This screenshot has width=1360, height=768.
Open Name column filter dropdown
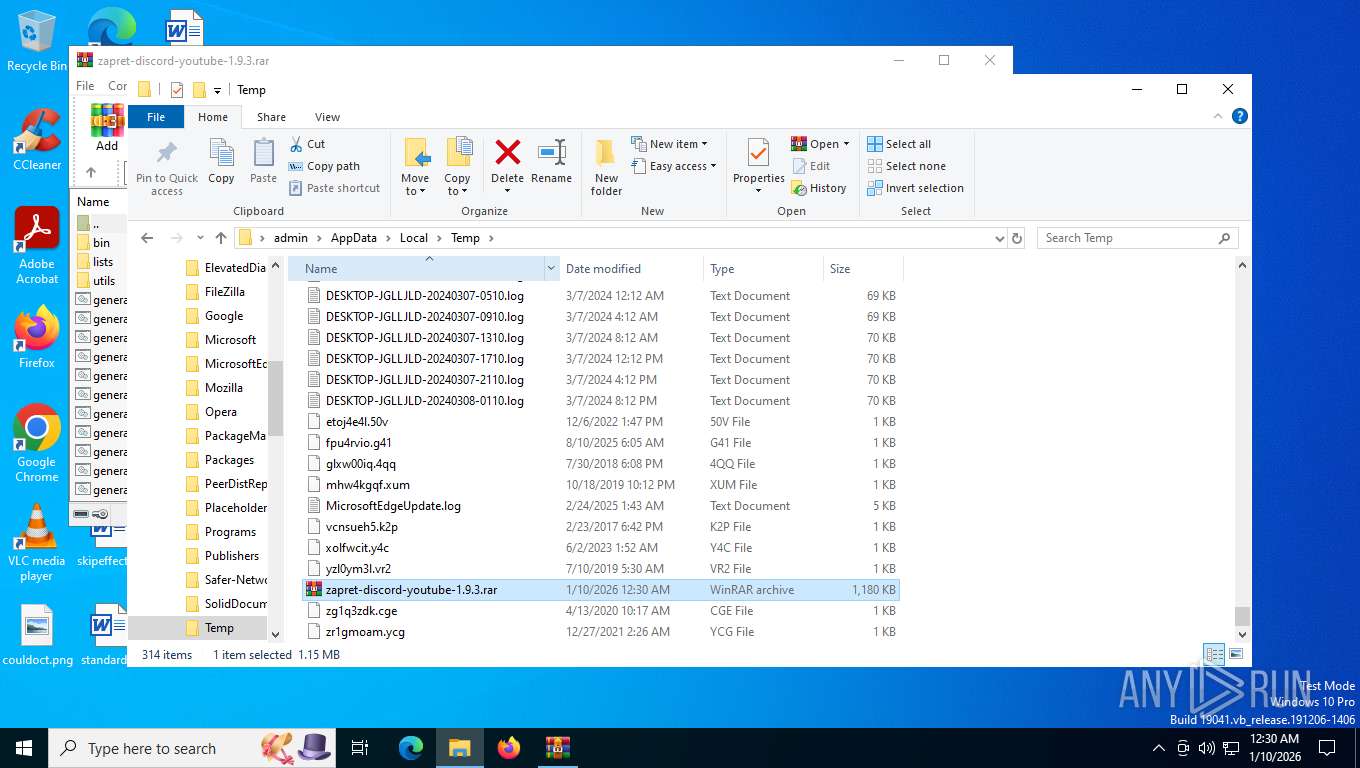pyautogui.click(x=551, y=269)
